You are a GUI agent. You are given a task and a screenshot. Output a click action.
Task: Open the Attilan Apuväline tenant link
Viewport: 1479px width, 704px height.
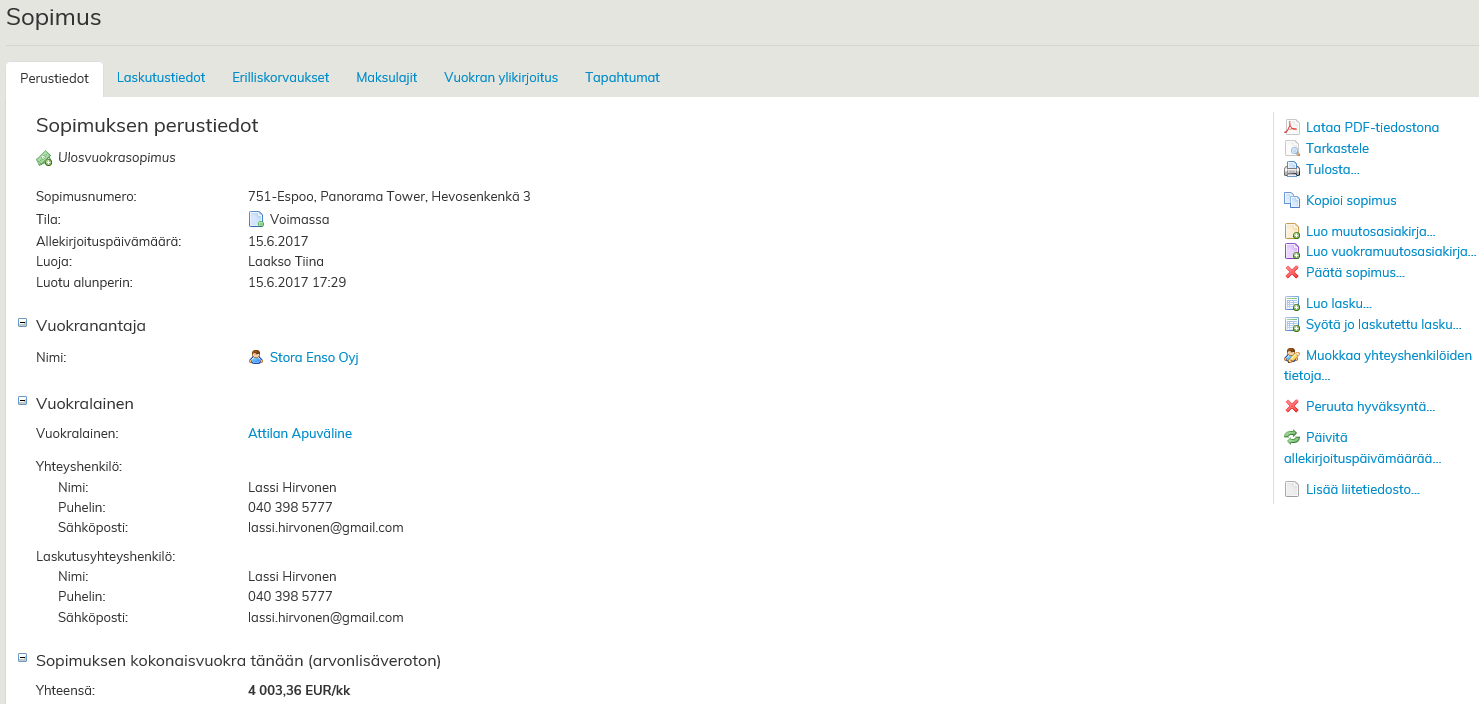pyautogui.click(x=300, y=433)
